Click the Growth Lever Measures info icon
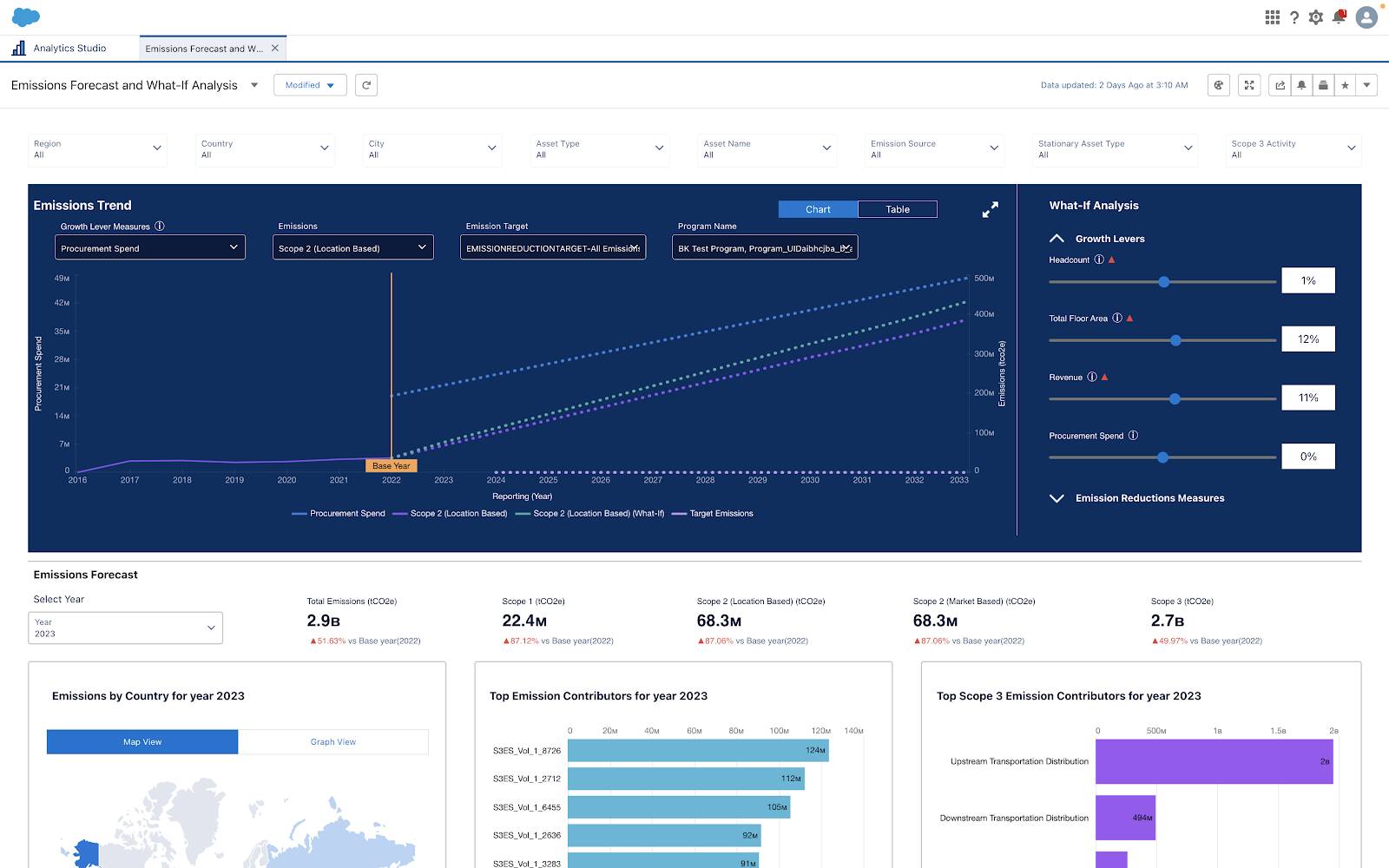The height and width of the screenshot is (868, 1389). point(160,226)
